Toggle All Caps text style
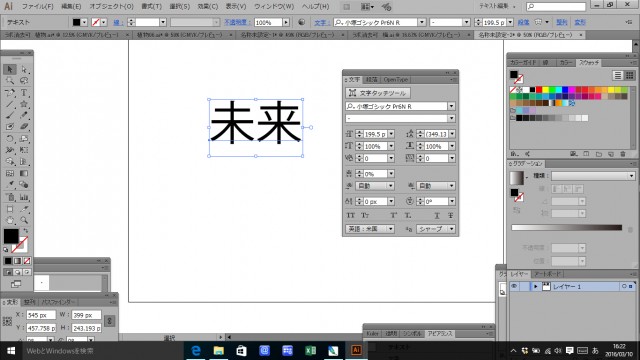The width and height of the screenshot is (640, 360). click(351, 215)
